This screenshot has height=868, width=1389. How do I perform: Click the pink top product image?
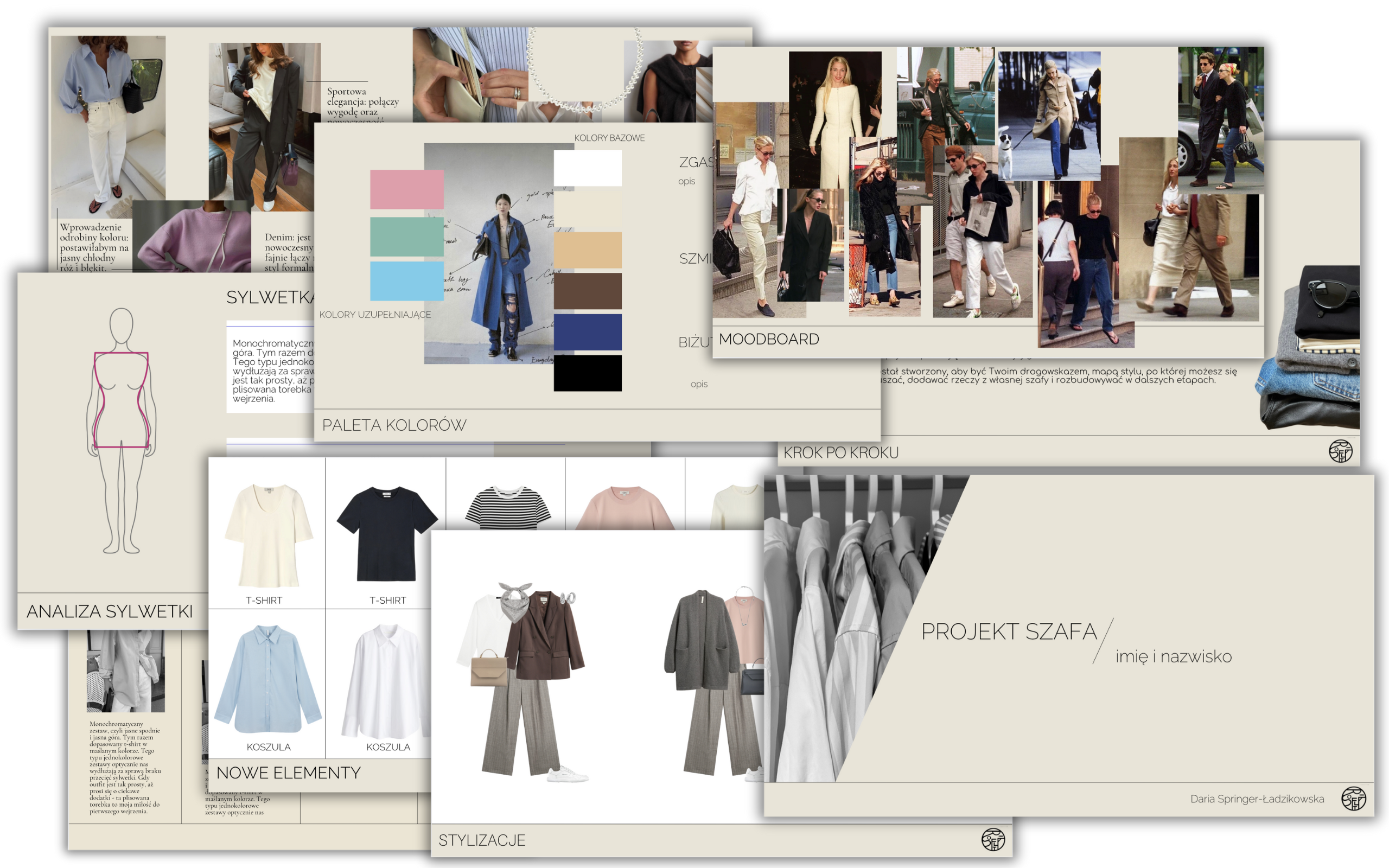point(625,507)
